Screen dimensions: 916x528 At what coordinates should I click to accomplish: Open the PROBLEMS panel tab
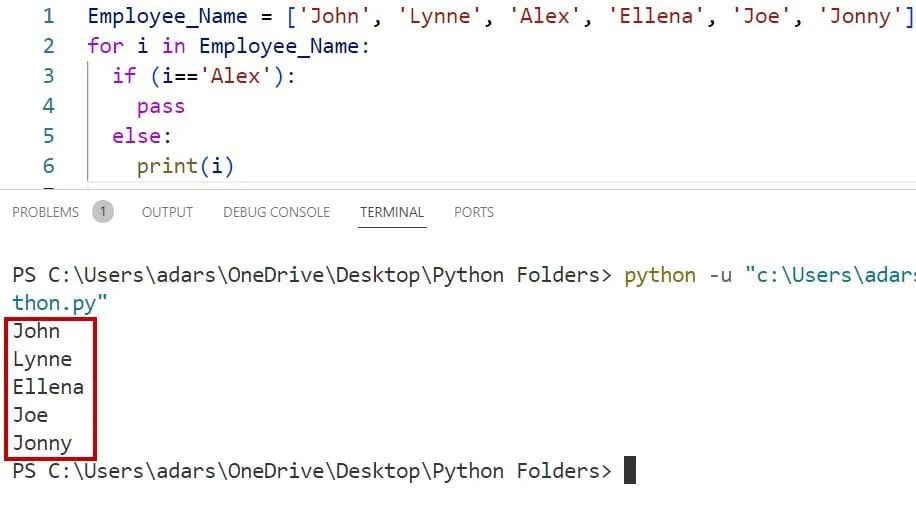pos(45,212)
